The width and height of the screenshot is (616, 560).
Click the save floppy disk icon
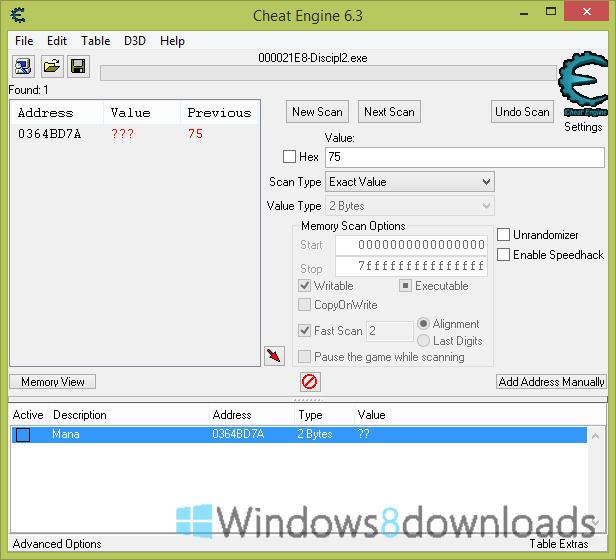(78, 66)
